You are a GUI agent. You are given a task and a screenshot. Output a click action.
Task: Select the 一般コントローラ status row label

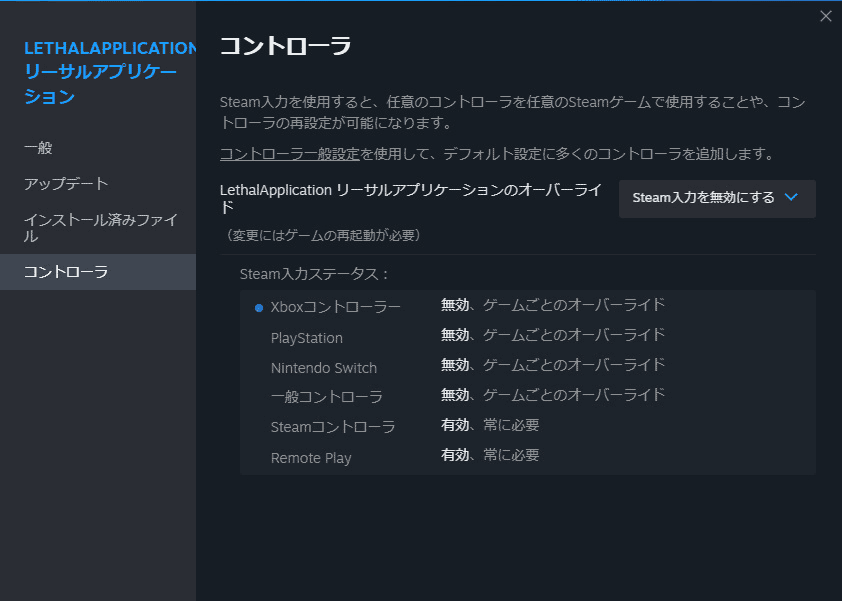326,397
